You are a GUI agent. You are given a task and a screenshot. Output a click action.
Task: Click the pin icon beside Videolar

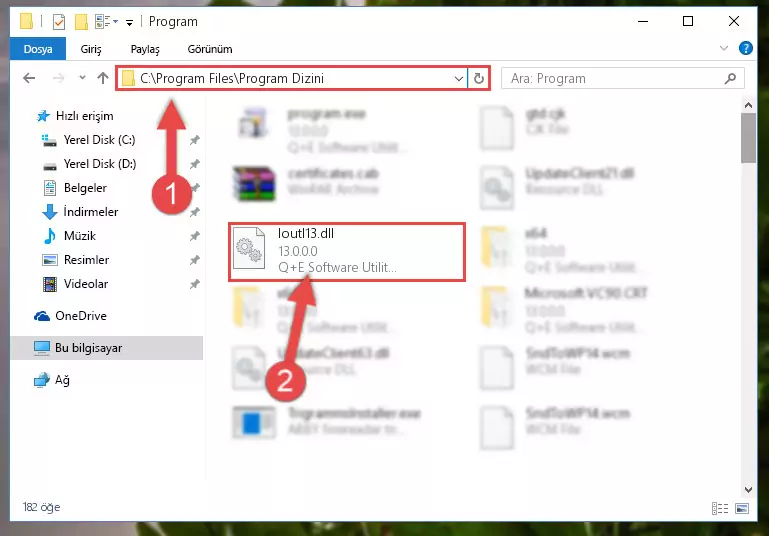[195, 284]
